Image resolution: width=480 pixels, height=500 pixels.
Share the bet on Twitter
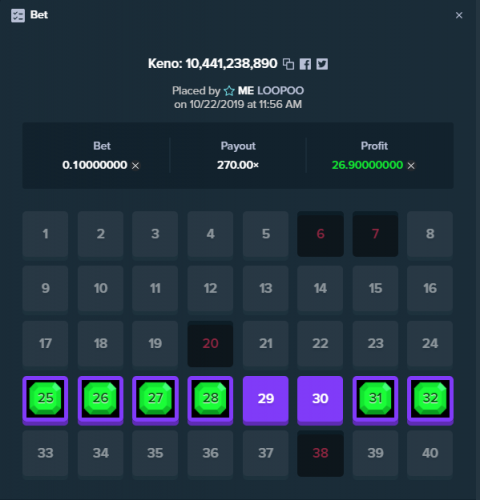pos(322,64)
